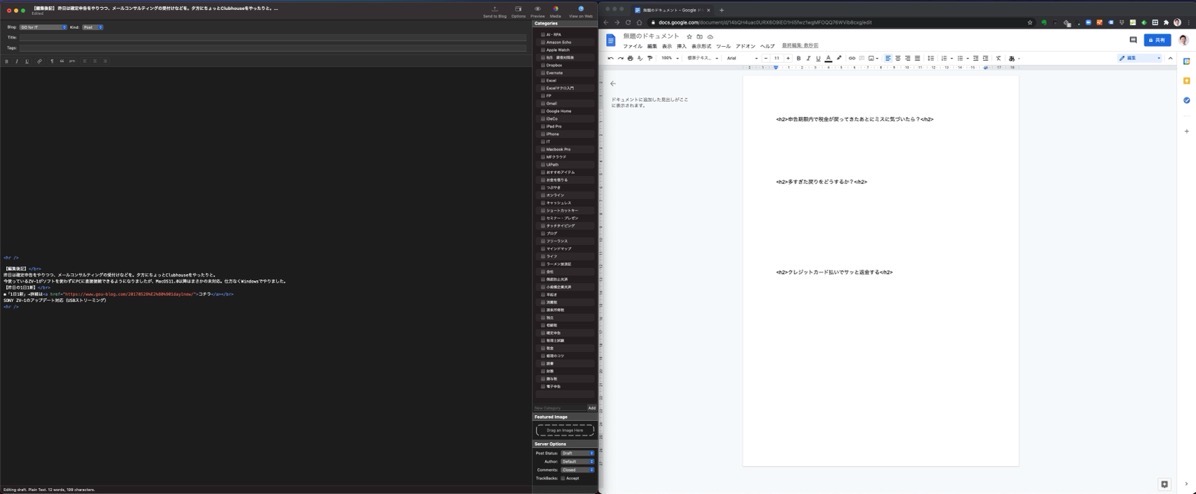Increase font size with plus in Docs

[x=787, y=58]
